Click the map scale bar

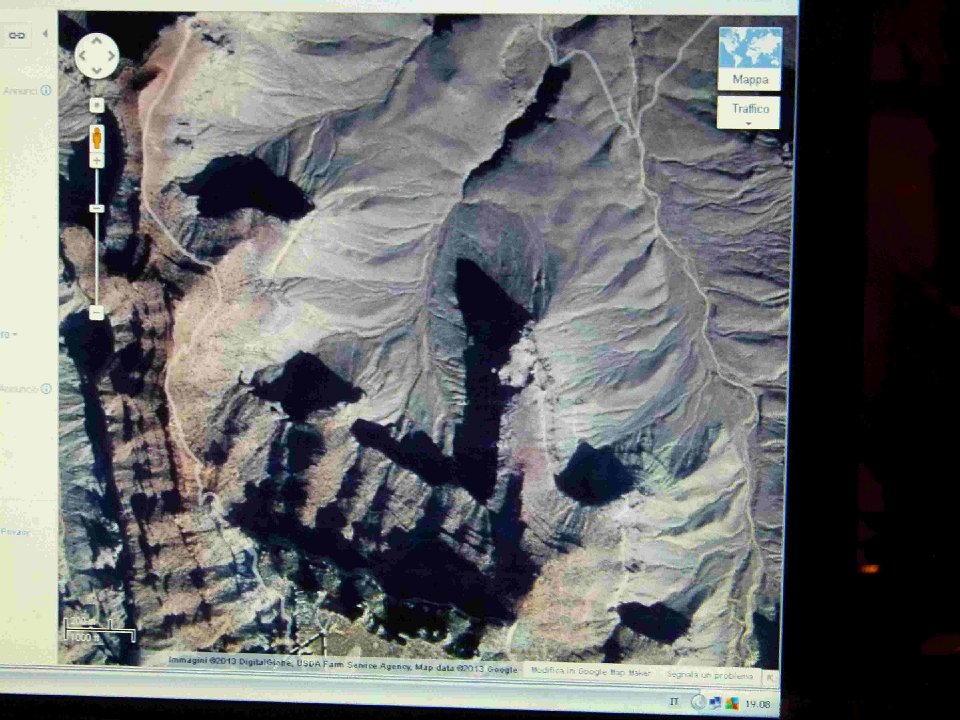100,630
